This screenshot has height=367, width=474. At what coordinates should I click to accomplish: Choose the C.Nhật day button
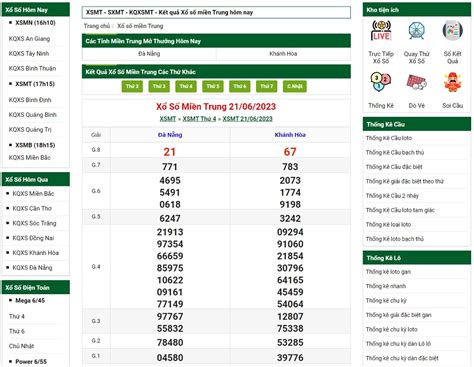[x=295, y=86]
